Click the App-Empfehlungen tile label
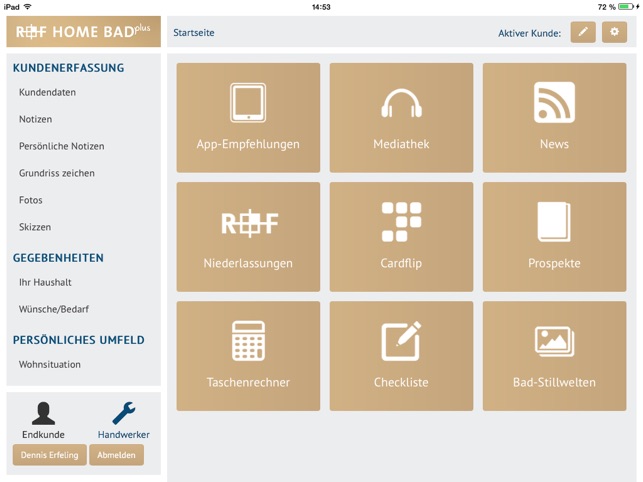Viewport: 643px width, 482px height. click(x=248, y=144)
